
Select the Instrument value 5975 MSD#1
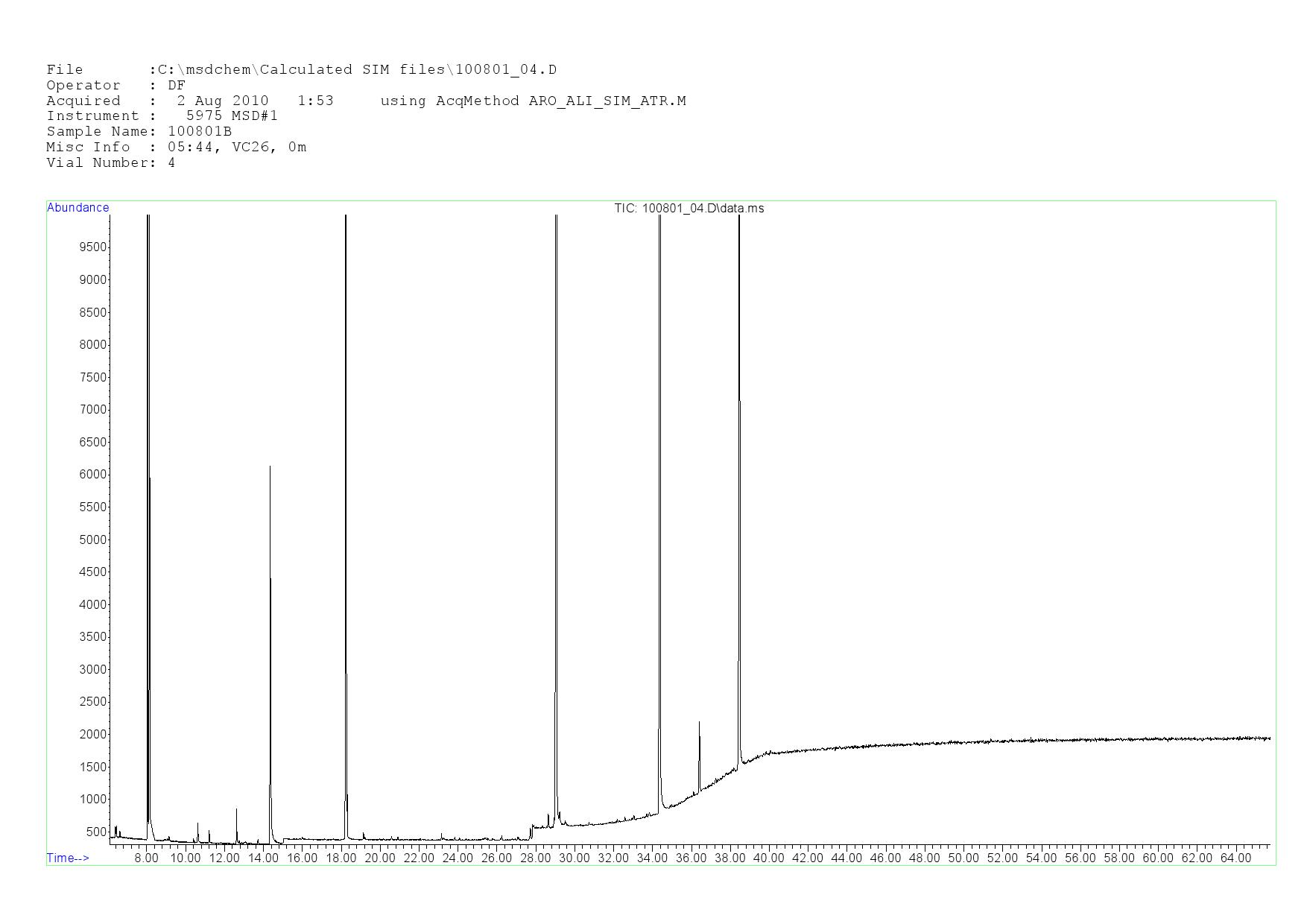point(232,116)
